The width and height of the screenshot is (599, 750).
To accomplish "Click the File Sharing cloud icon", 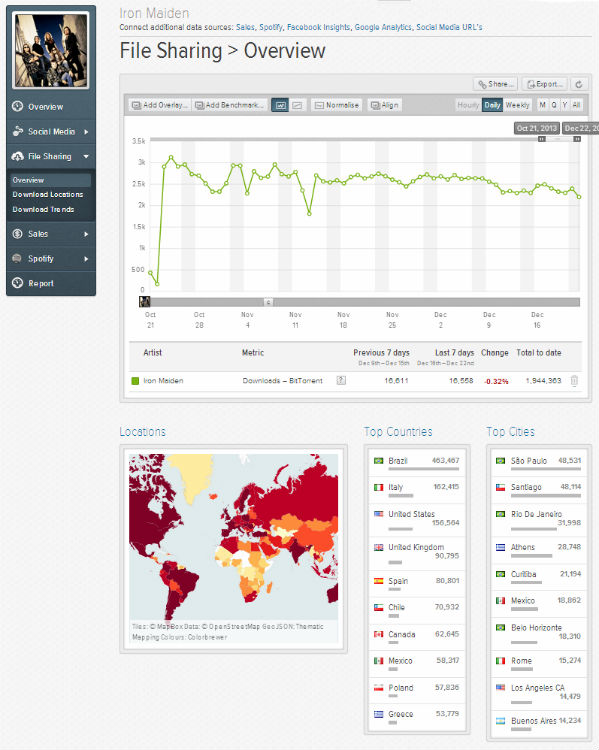I will tap(18, 156).
